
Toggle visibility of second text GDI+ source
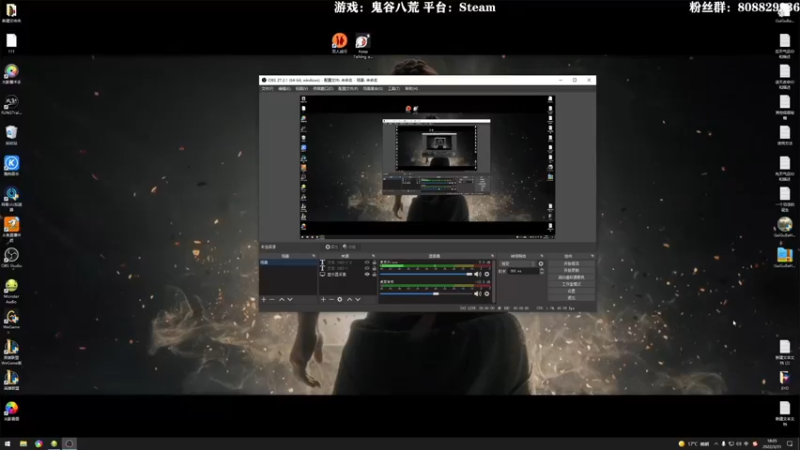pos(367,268)
